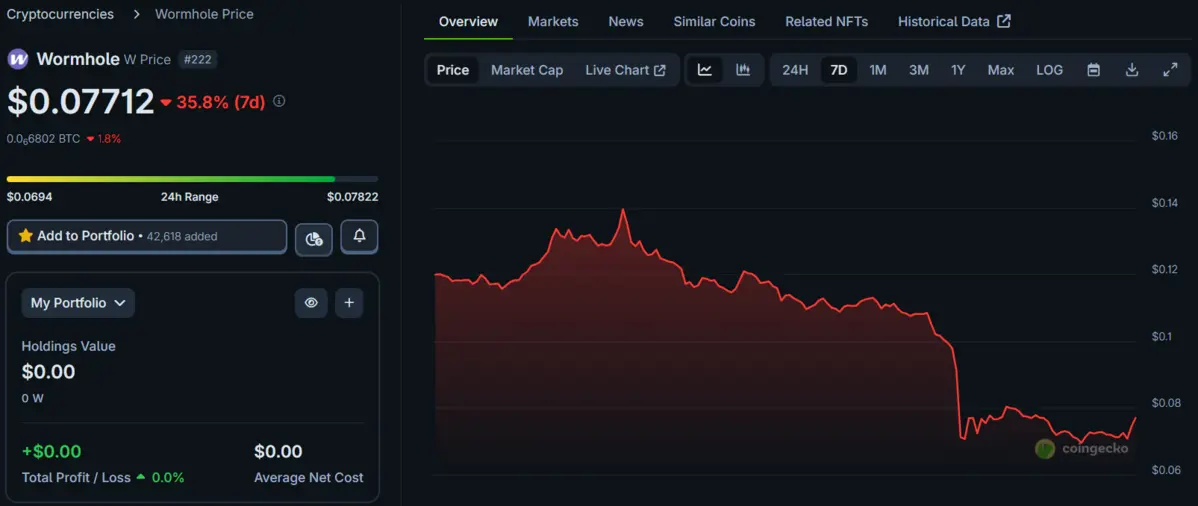Expand chart to fullscreen
The image size is (1198, 506).
tap(1170, 70)
